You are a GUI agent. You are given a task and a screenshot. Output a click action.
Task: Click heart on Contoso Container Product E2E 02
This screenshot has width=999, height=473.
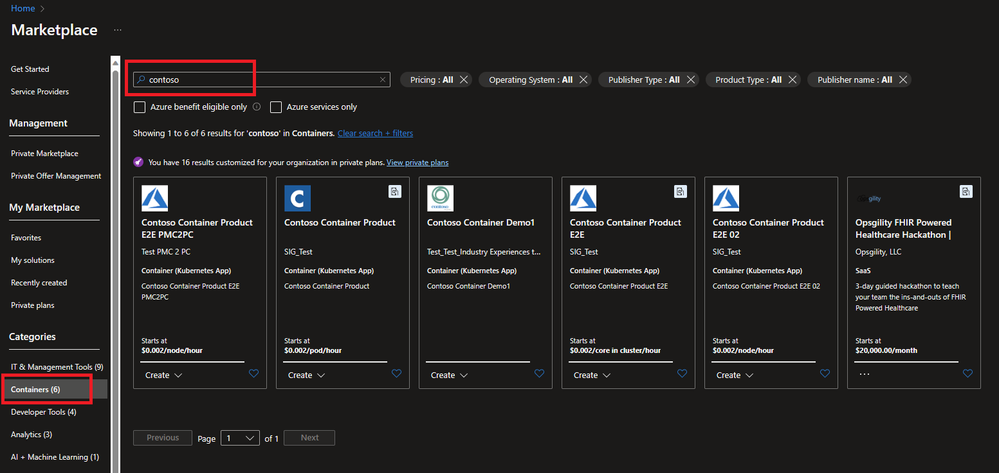824,374
